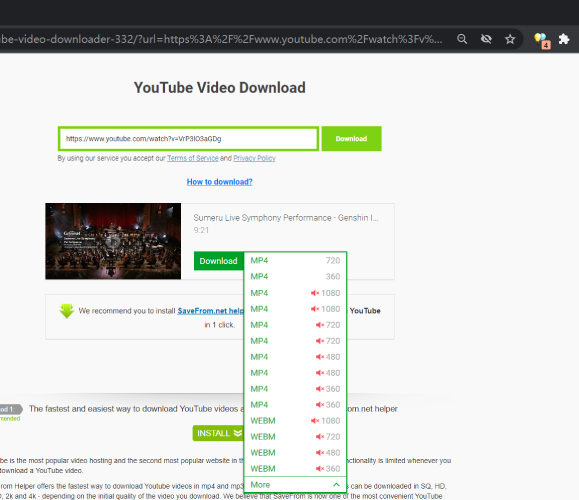Click the dark green Download button under video title
Viewport: 579px width, 500px height.
tap(219, 261)
